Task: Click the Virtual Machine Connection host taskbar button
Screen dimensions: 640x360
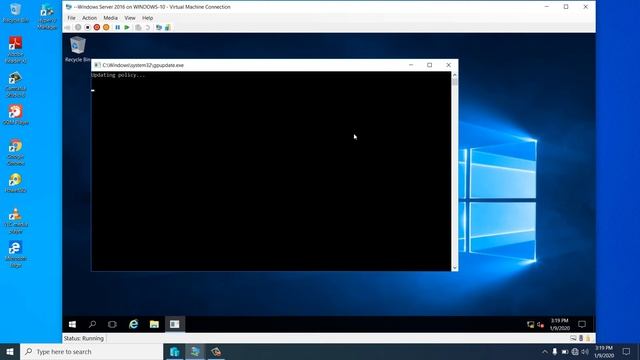Action: point(195,351)
